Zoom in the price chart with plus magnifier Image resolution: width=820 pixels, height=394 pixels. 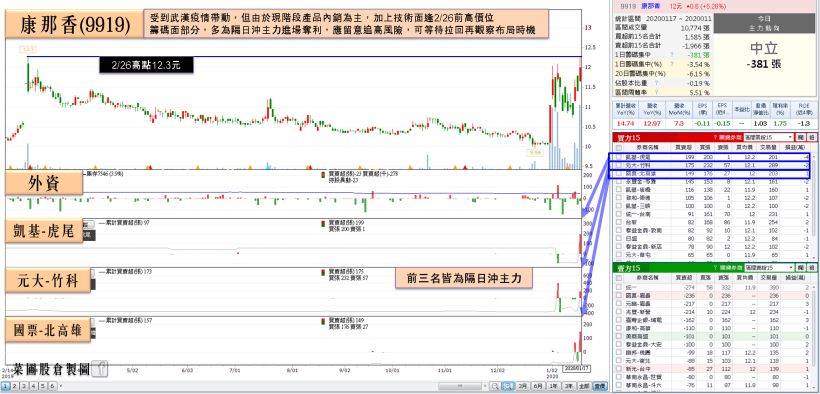[x=507, y=386]
